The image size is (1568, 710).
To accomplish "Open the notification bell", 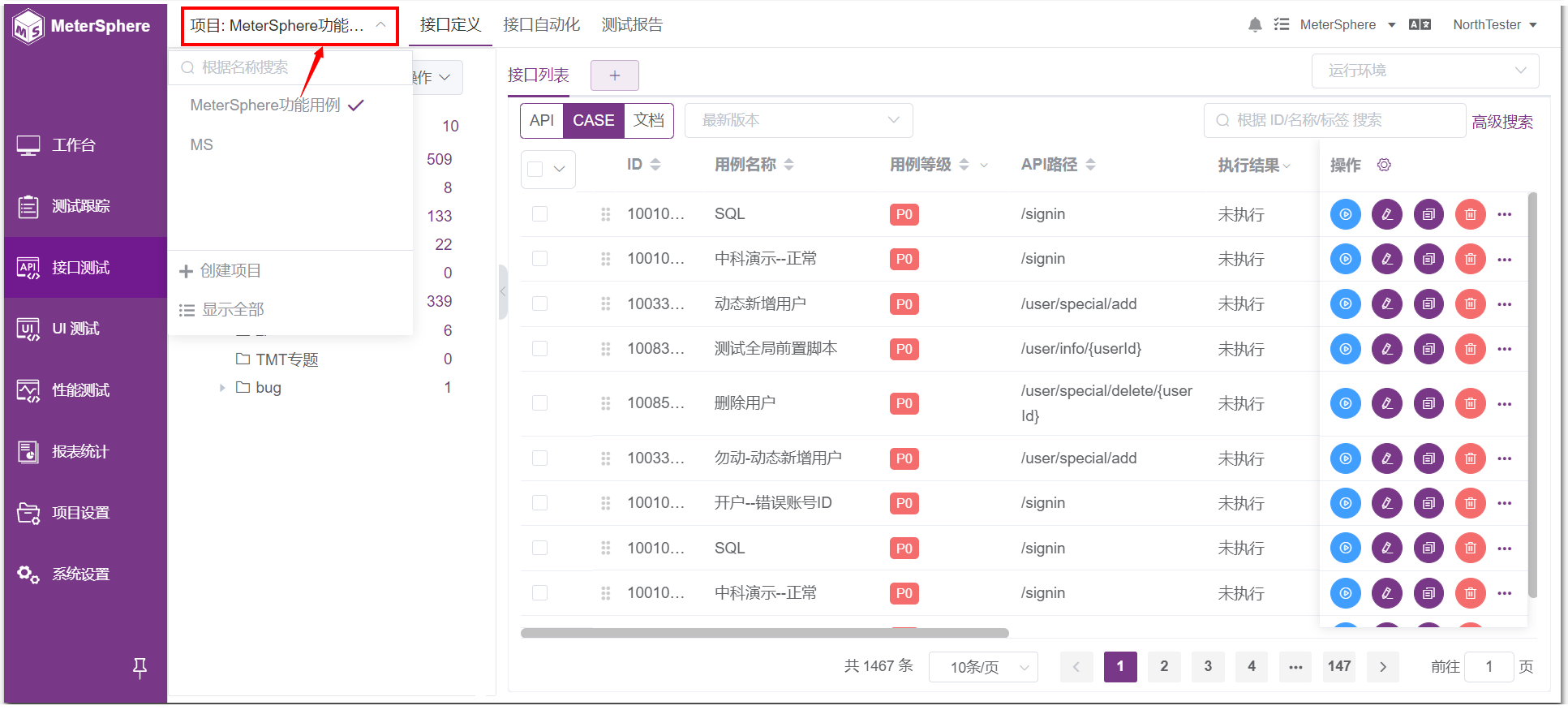I will click(1255, 25).
